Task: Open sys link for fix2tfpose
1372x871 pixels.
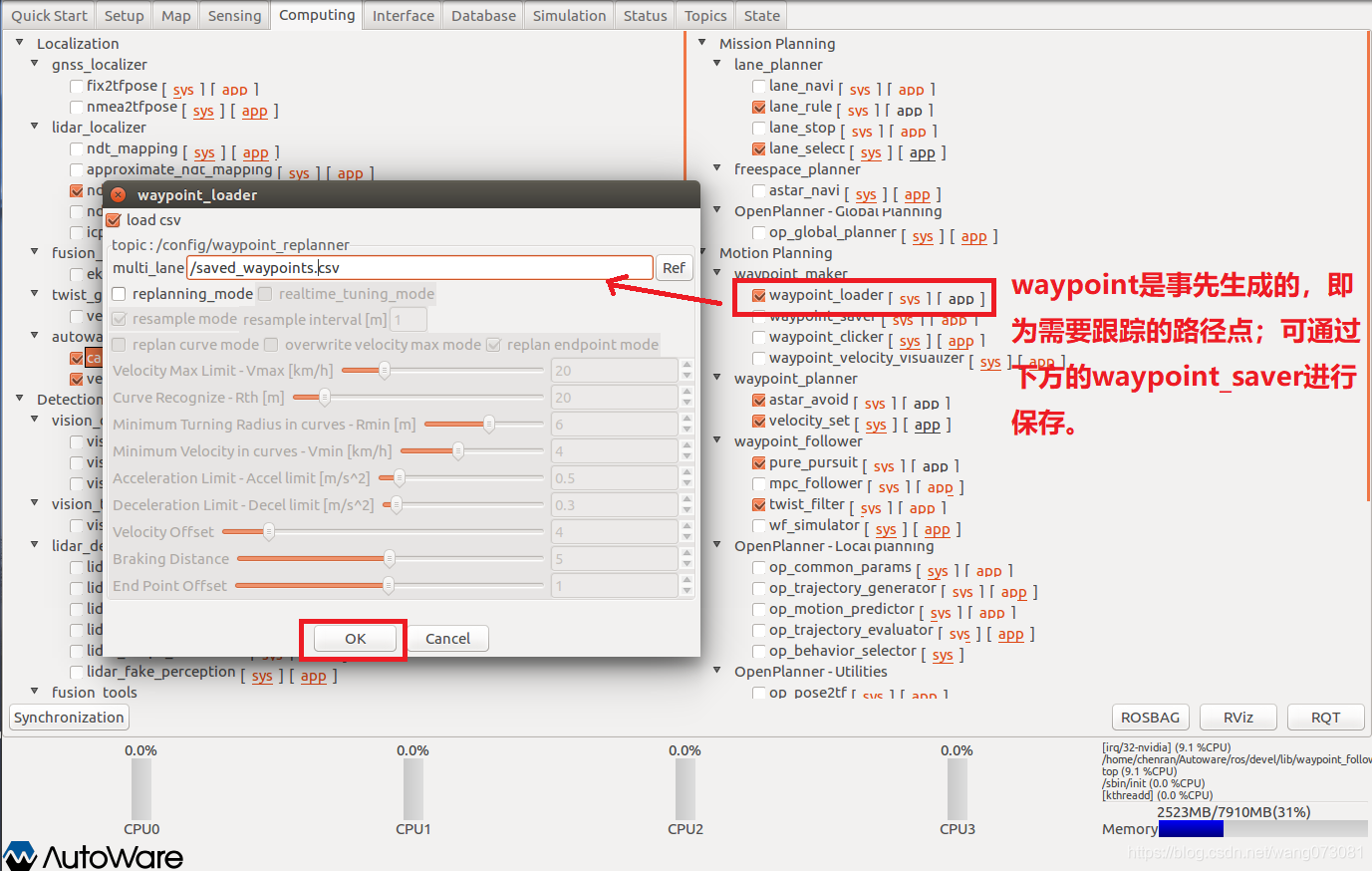Action: click(183, 90)
